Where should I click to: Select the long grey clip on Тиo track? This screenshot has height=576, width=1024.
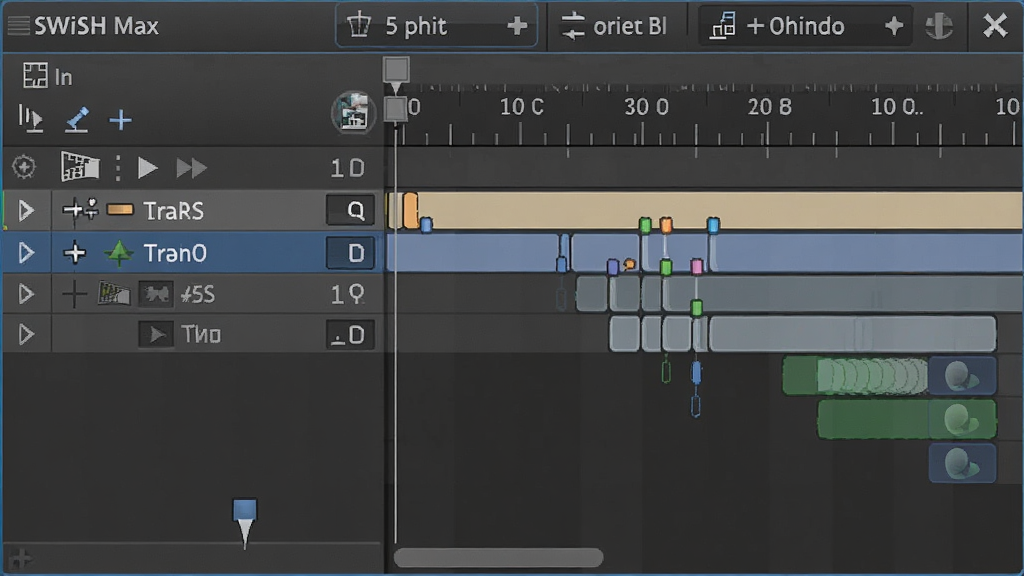(x=852, y=334)
